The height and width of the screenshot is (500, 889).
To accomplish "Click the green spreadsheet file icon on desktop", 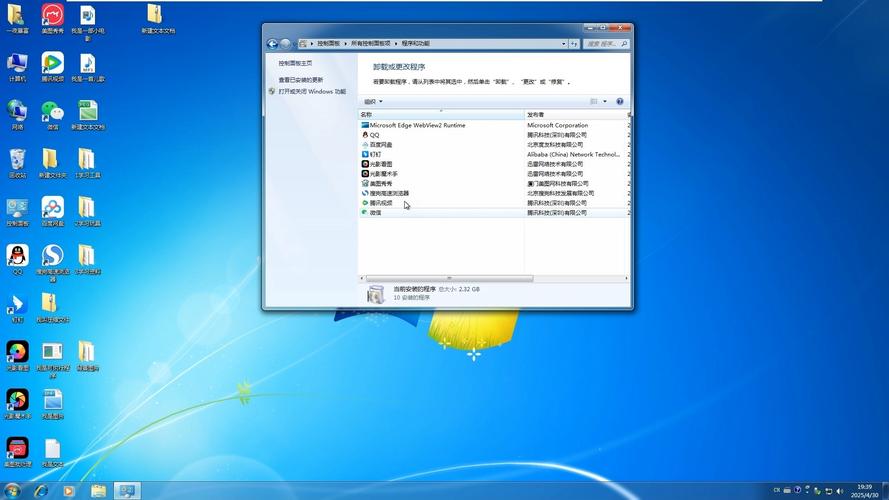I will click(x=87, y=116).
